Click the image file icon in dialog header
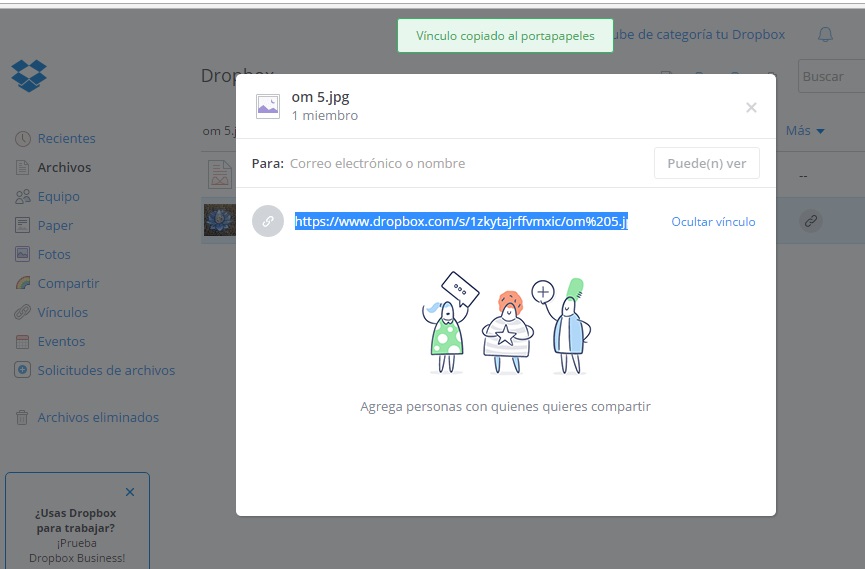The image size is (865, 569). (x=268, y=106)
